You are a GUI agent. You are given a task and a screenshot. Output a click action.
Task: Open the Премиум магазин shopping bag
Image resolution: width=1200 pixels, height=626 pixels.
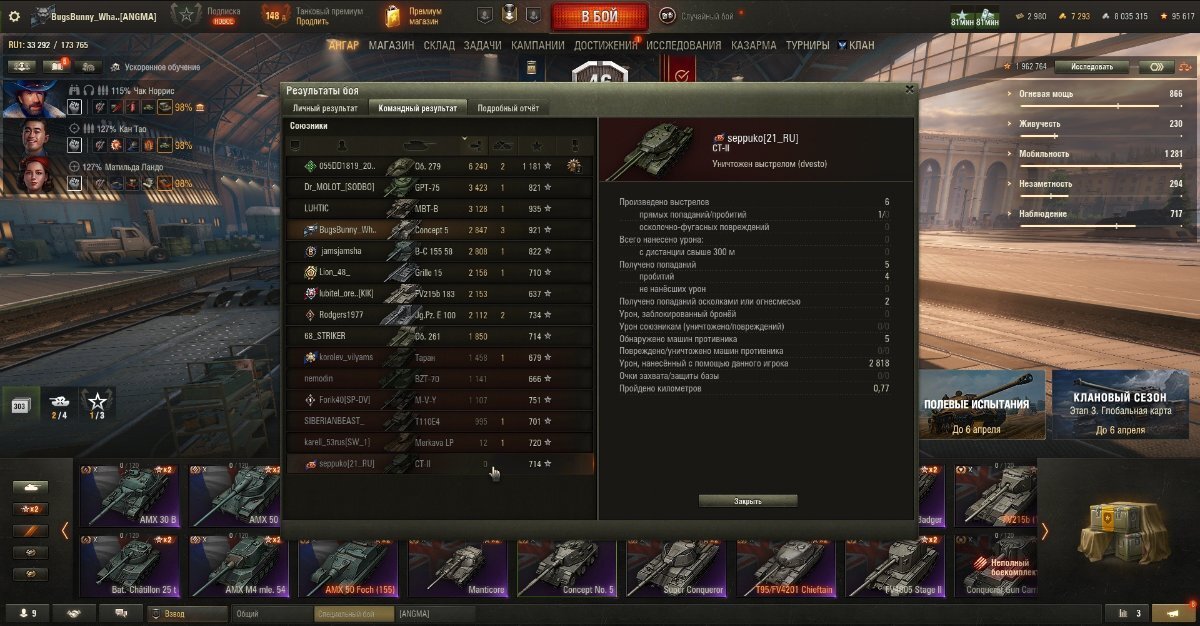[x=394, y=15]
